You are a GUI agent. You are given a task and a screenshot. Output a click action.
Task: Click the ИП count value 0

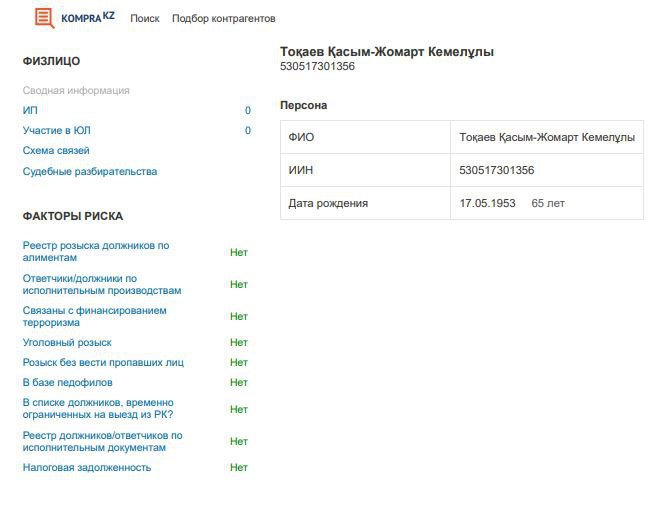click(248, 110)
